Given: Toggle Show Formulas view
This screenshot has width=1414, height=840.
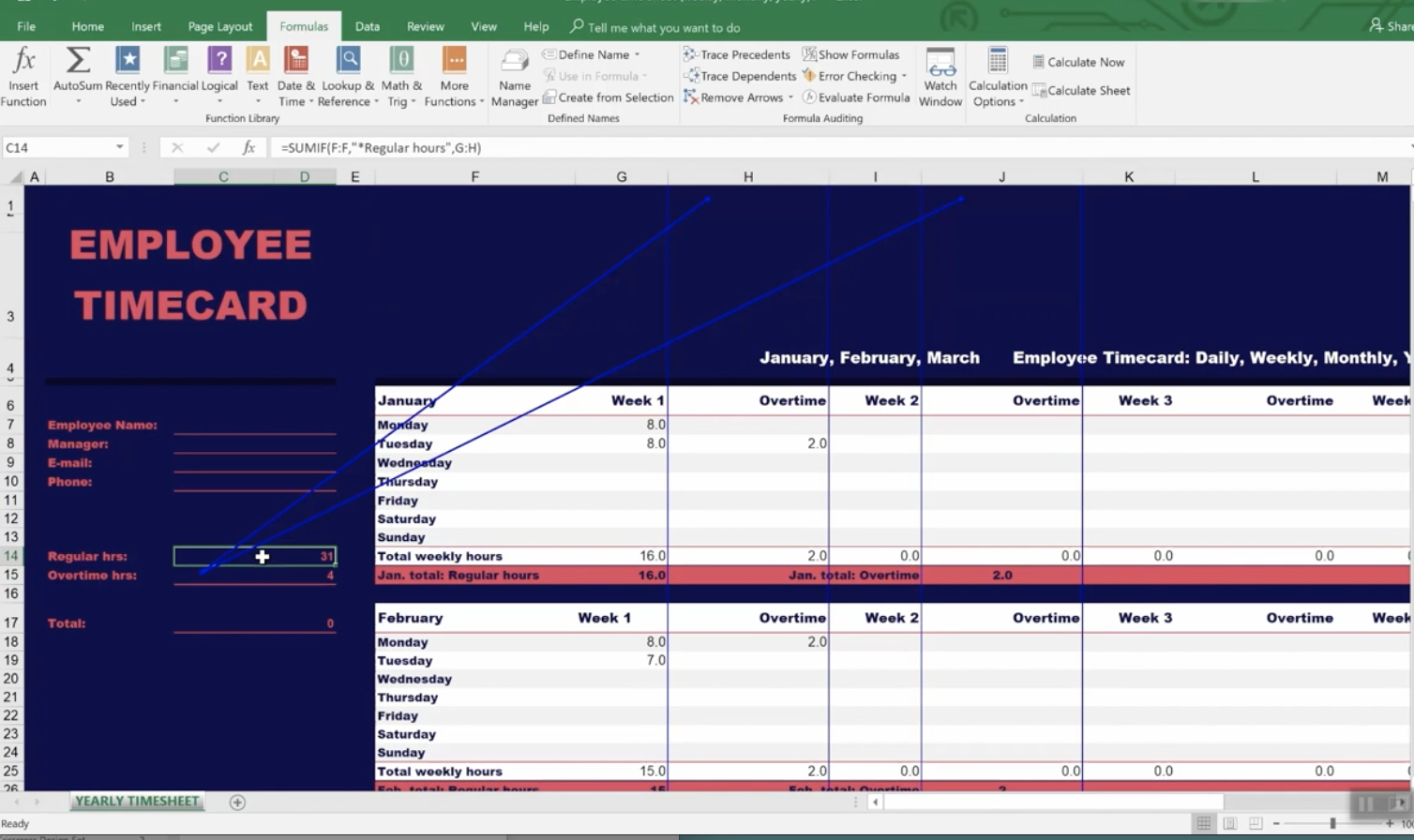Looking at the screenshot, I should pos(850,54).
